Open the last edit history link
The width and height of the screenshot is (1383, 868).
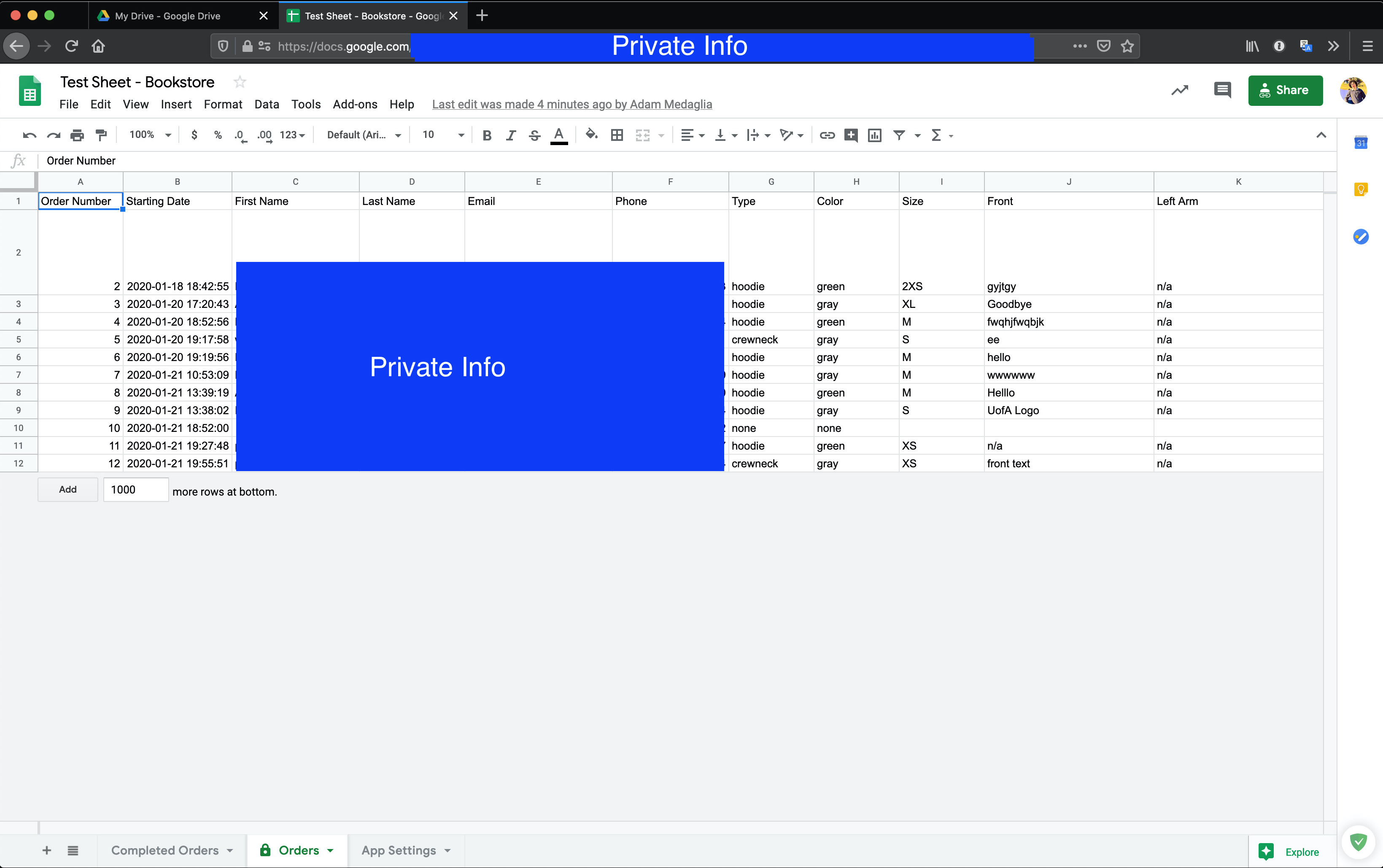[x=571, y=104]
